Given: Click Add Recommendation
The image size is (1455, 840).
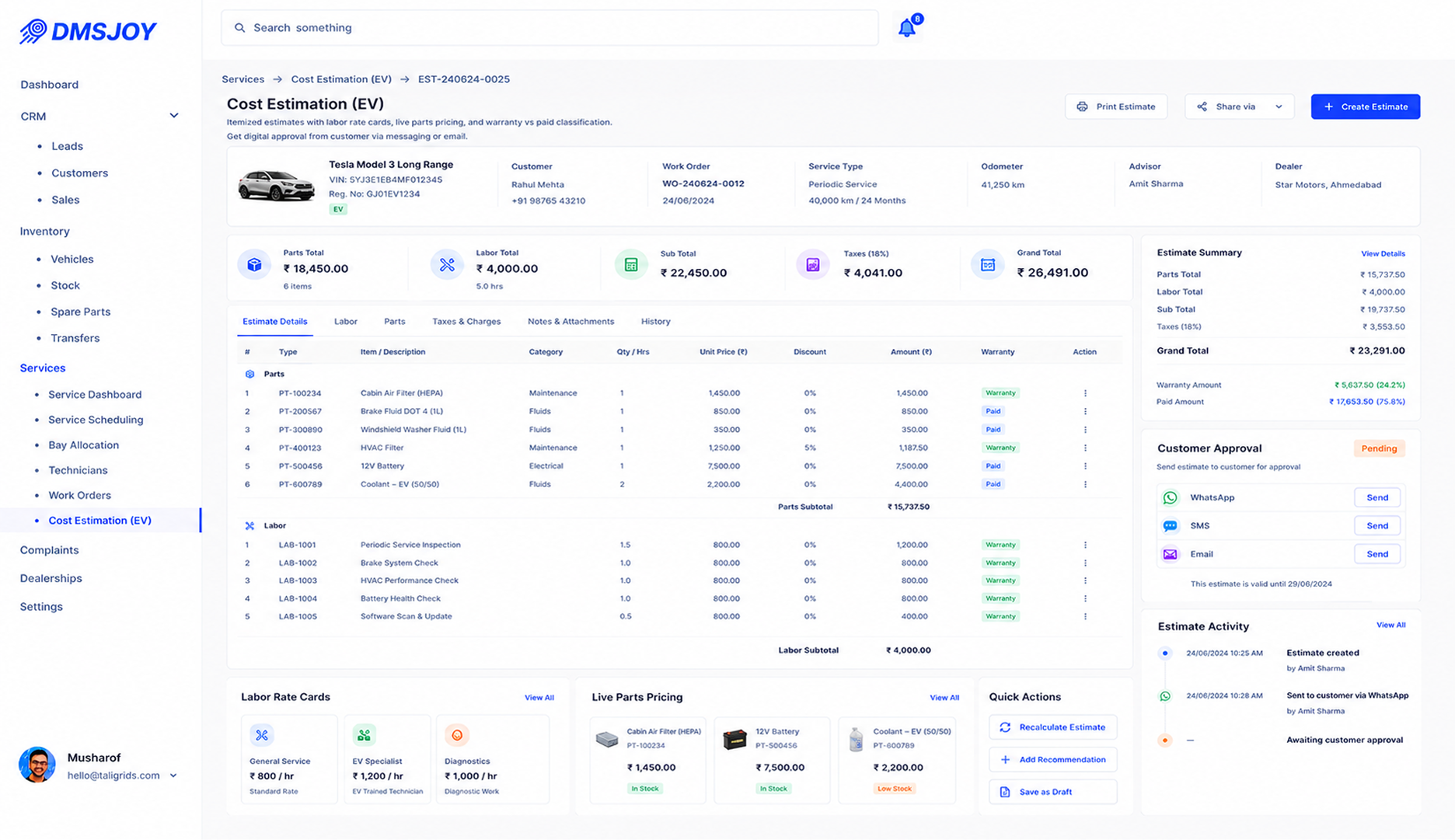Looking at the screenshot, I should point(1052,760).
